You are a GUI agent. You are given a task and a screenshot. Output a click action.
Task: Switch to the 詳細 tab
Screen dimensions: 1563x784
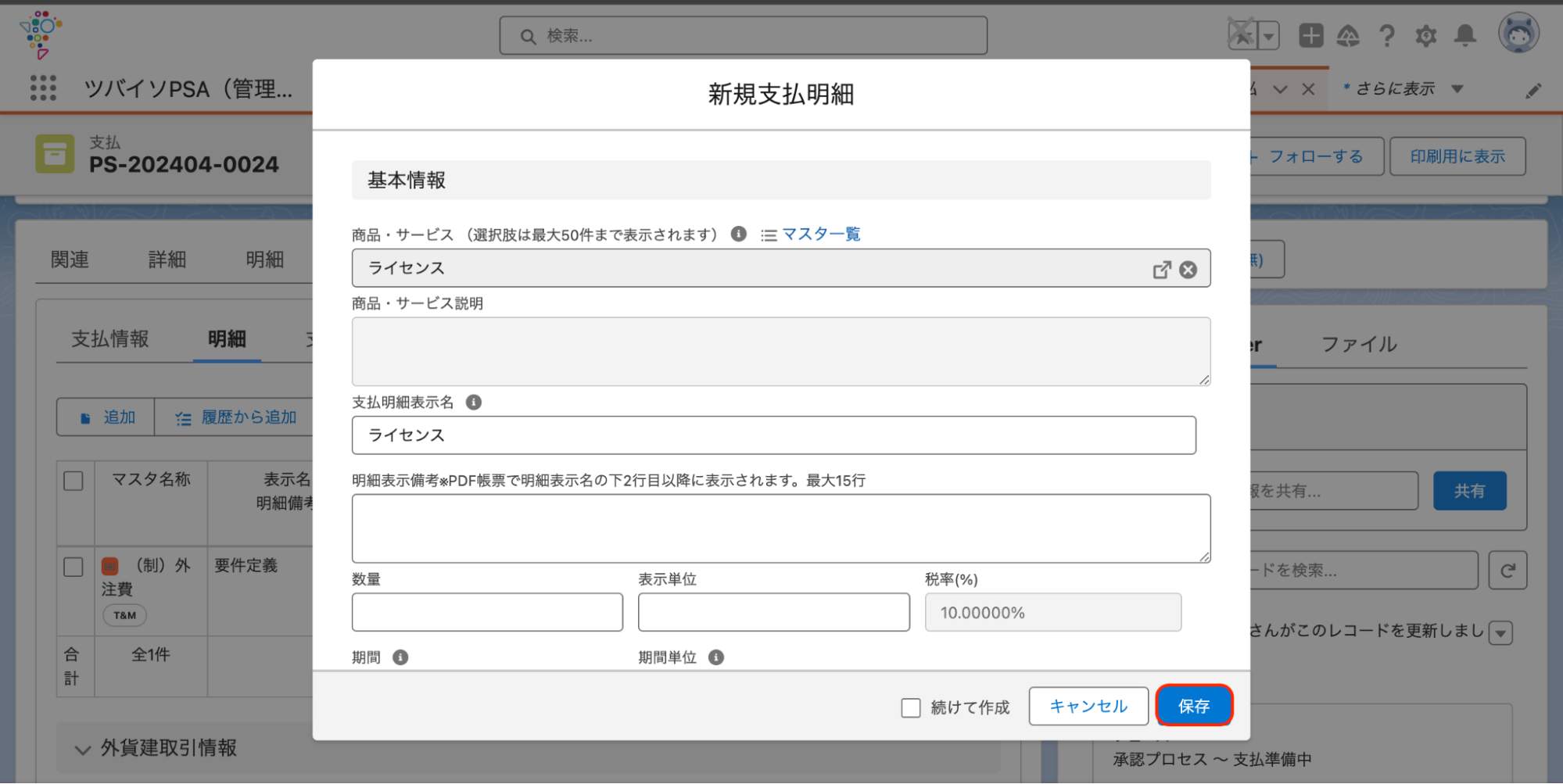click(x=167, y=260)
